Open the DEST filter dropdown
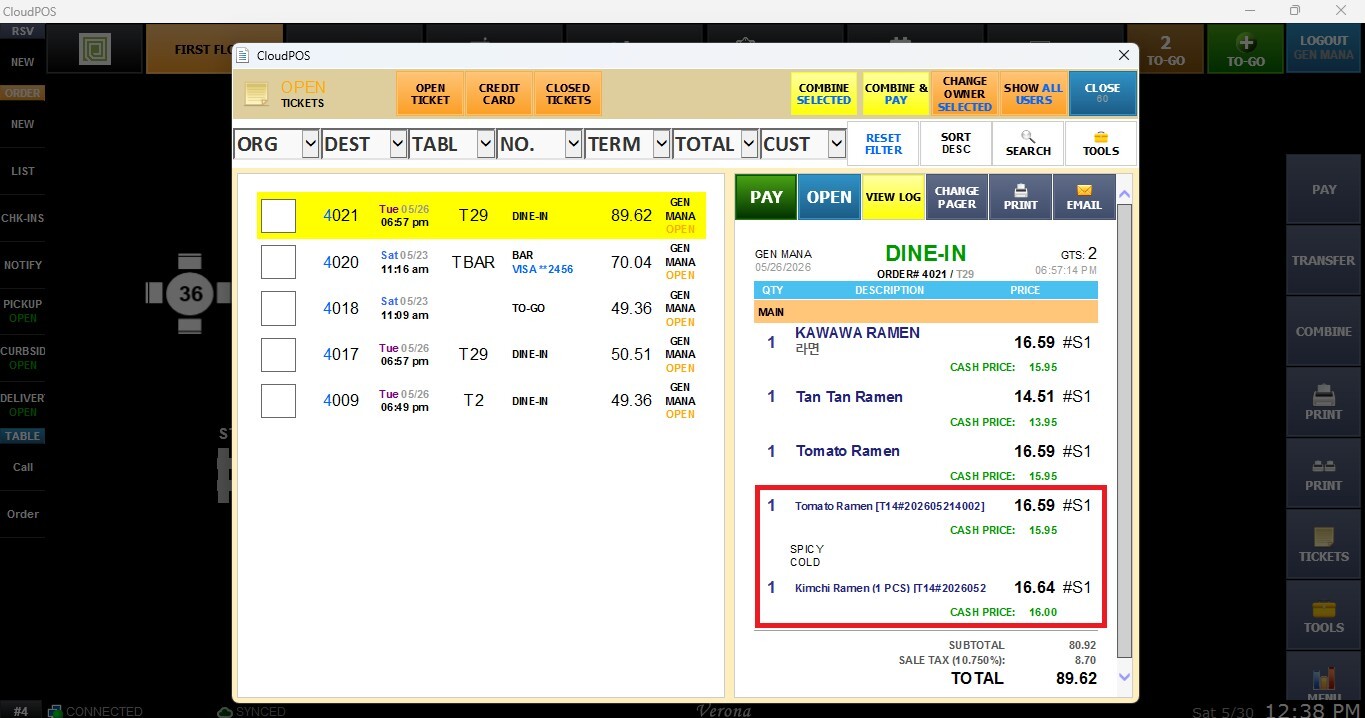Viewport: 1365px width, 718px height. coord(397,144)
